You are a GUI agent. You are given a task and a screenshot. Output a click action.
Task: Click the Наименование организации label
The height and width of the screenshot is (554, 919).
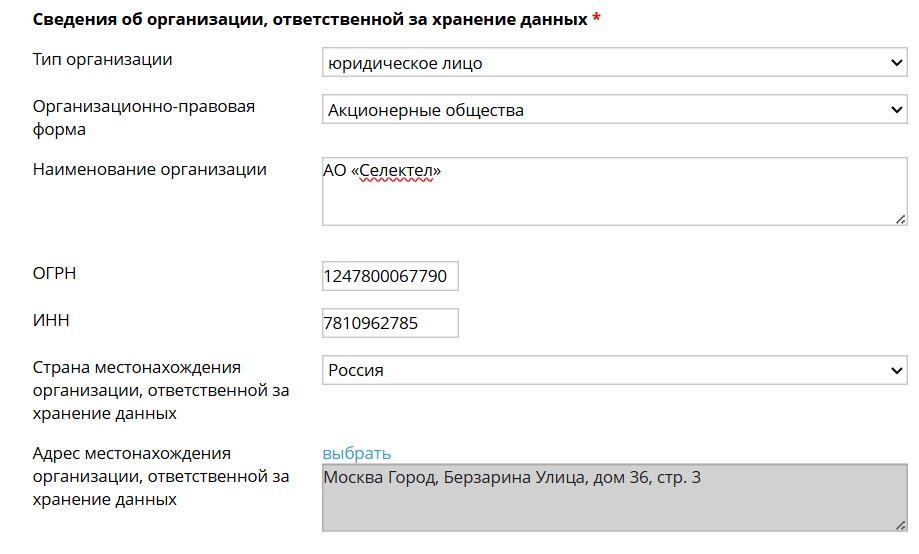coord(149,169)
